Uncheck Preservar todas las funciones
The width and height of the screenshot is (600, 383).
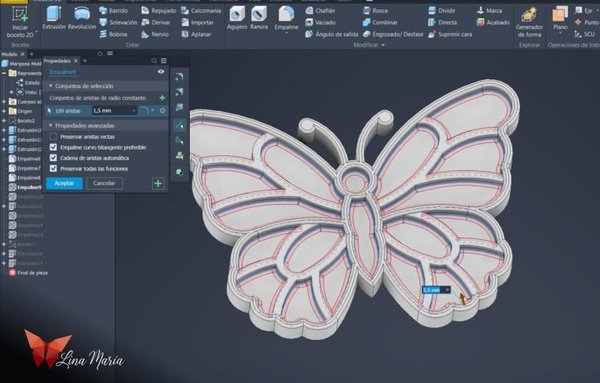[53, 169]
